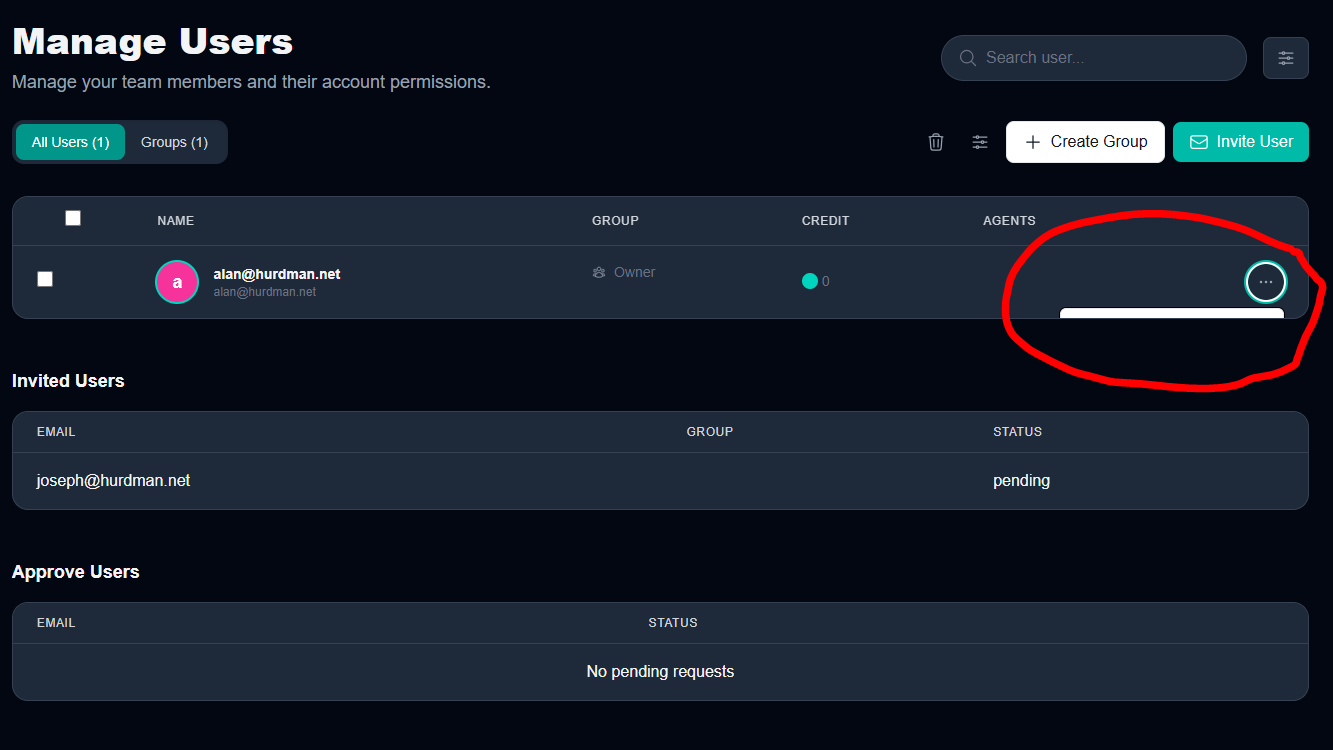This screenshot has height=750, width=1333.
Task: Click the AGENTS column header
Action: click(x=1009, y=221)
